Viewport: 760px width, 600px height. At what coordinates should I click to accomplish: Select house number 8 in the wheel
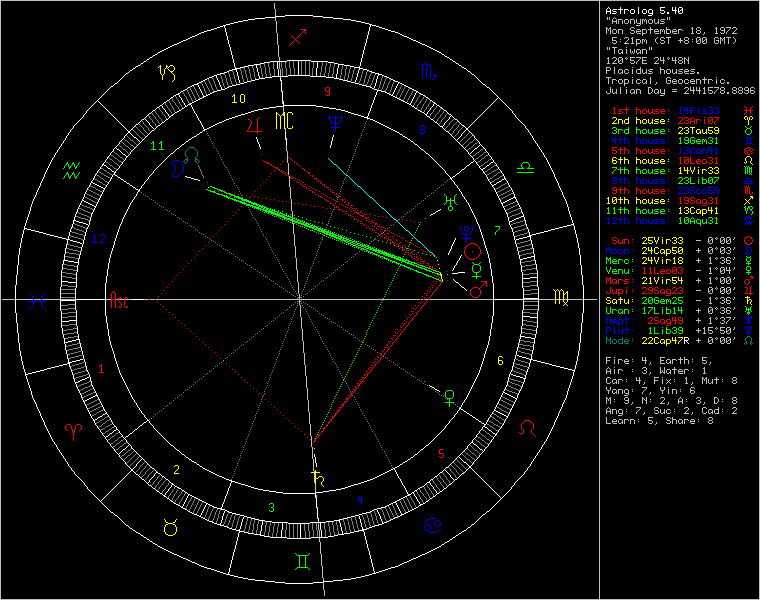click(x=422, y=130)
